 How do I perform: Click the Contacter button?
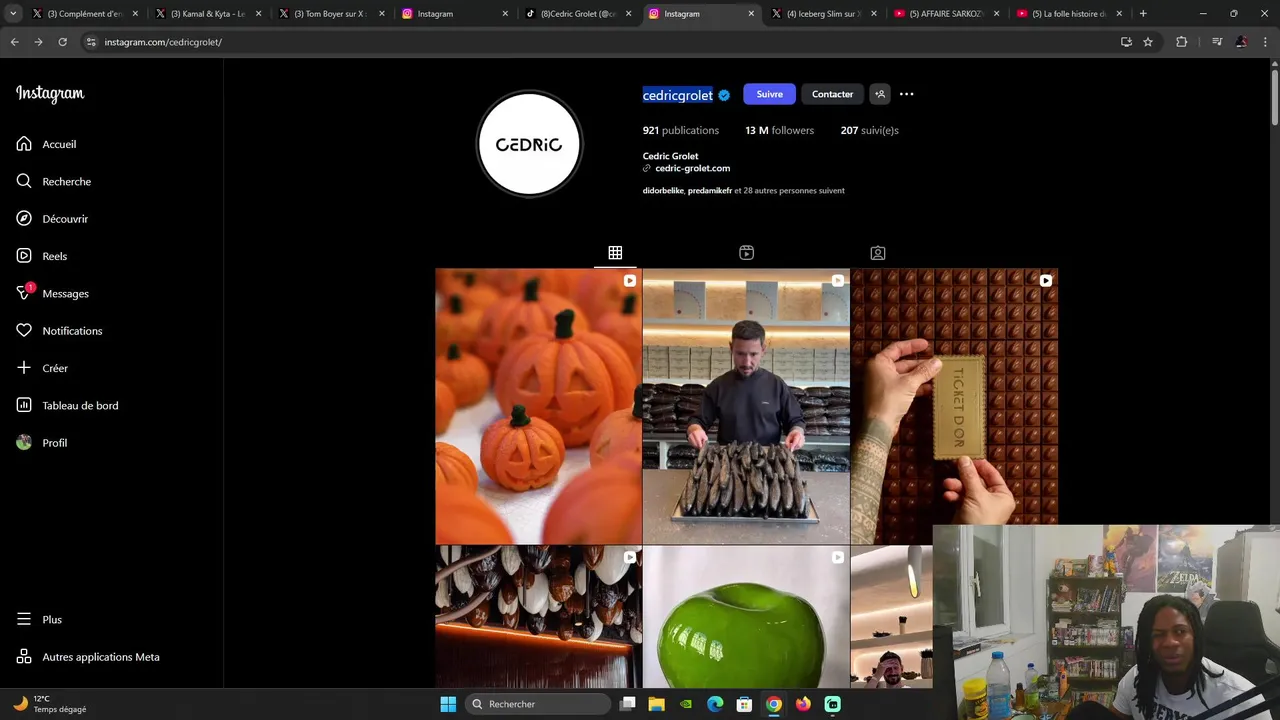[832, 94]
